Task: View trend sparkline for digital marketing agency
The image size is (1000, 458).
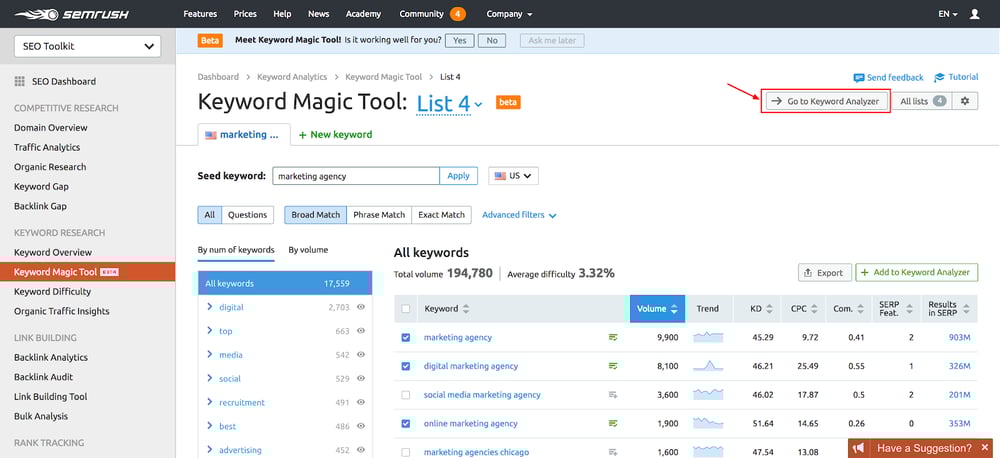Action: click(x=708, y=366)
